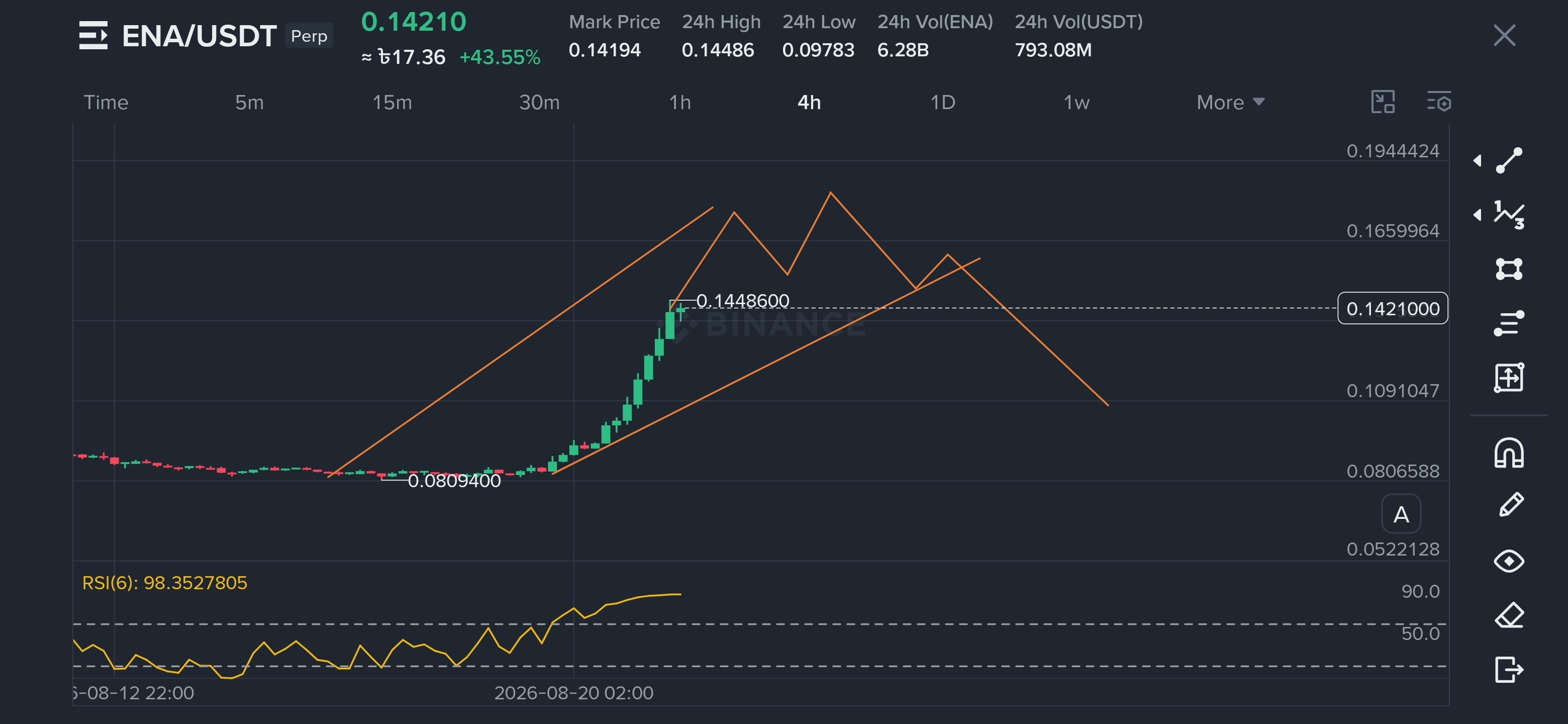Select the rectangle shape drawing tool
This screenshot has height=724, width=1568.
[1509, 268]
